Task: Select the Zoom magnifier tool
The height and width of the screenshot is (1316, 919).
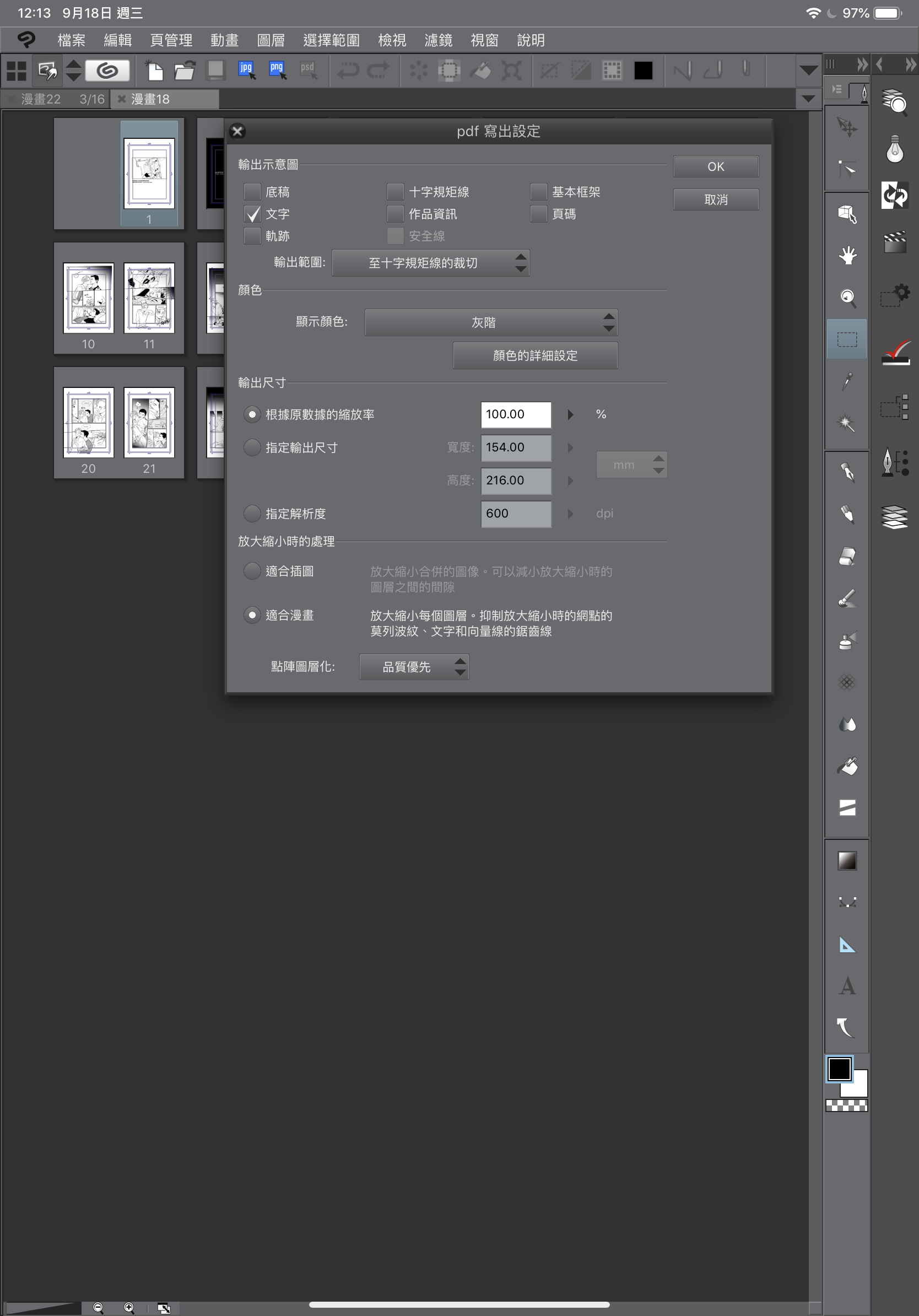Action: (x=847, y=298)
